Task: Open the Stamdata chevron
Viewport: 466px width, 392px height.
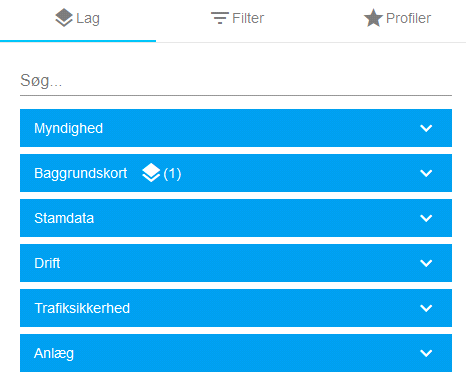Action: click(426, 218)
